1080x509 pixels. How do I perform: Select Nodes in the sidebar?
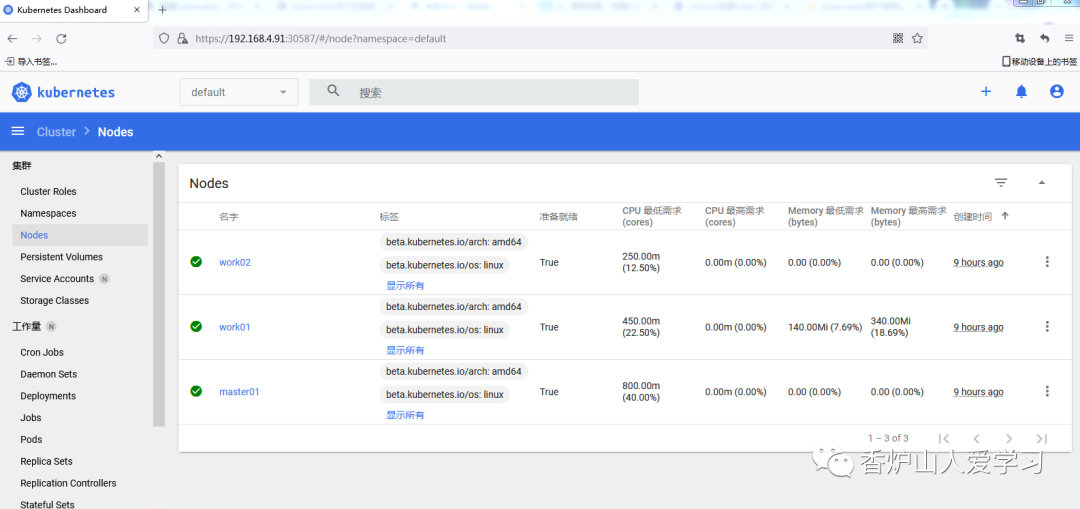[x=80, y=235]
